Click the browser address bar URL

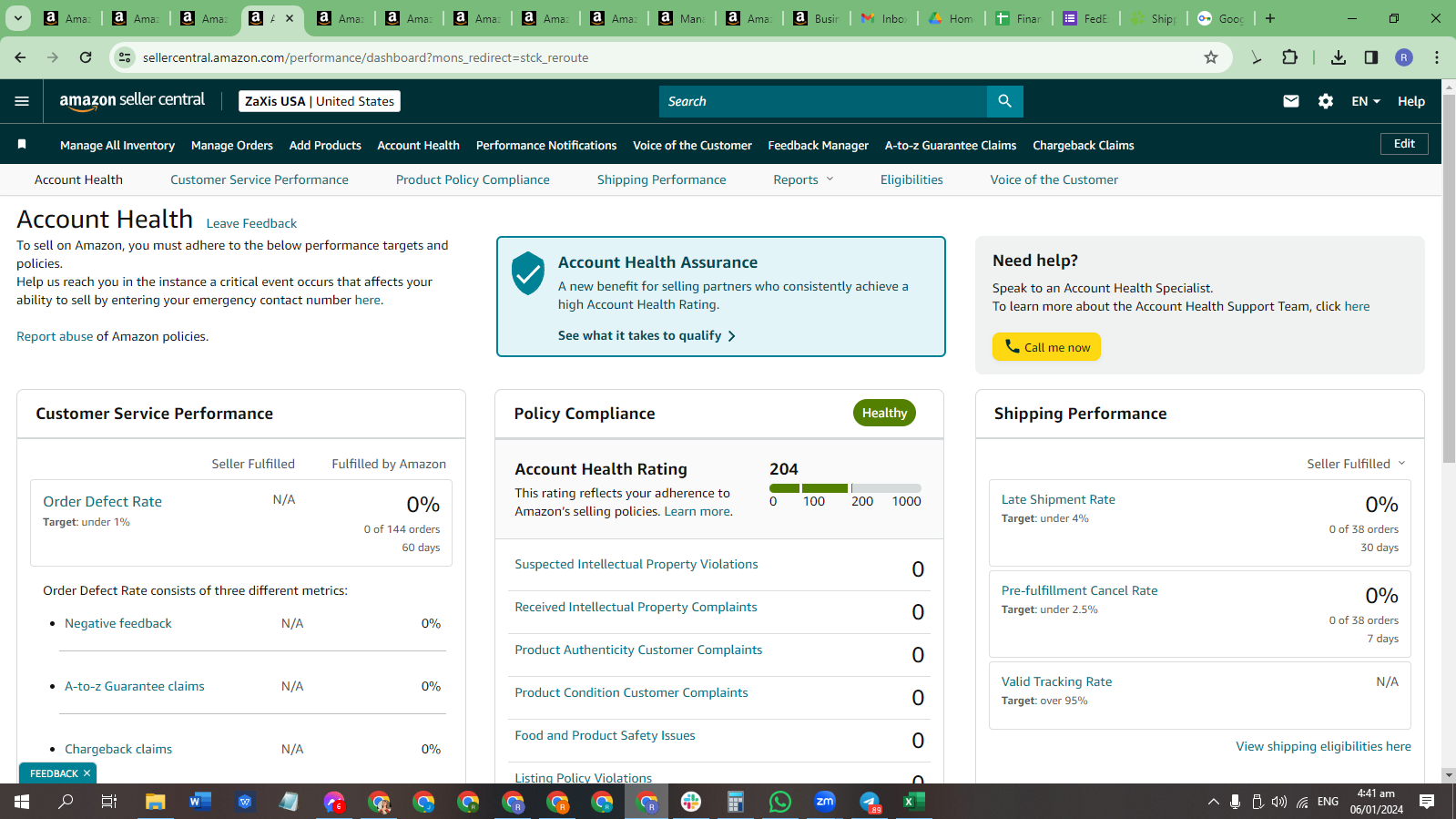tap(365, 57)
